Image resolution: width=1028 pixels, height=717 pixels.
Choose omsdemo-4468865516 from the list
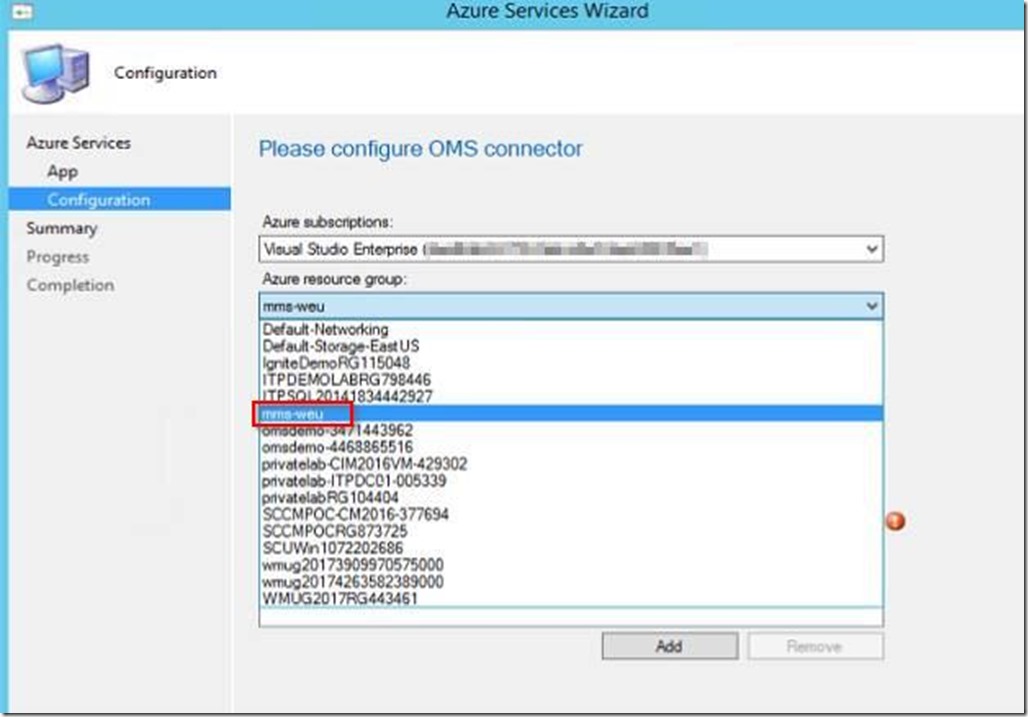pyautogui.click(x=337, y=447)
